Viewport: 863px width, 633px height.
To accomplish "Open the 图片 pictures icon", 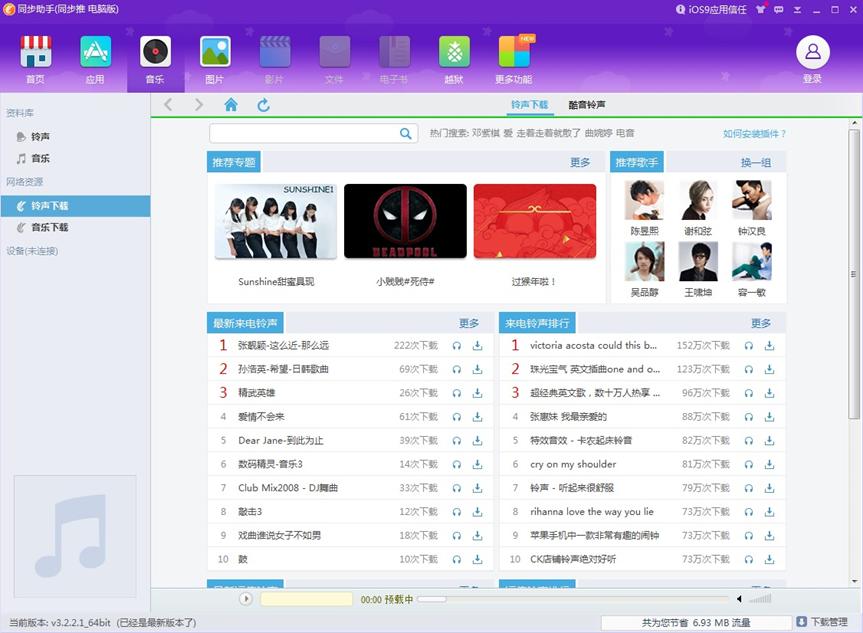I will point(215,52).
